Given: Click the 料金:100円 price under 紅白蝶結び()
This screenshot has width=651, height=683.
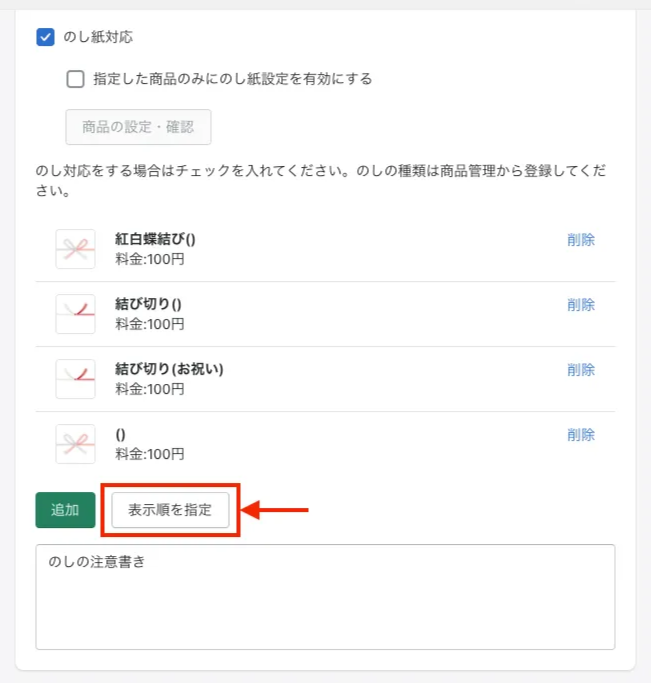Looking at the screenshot, I should 150,260.
